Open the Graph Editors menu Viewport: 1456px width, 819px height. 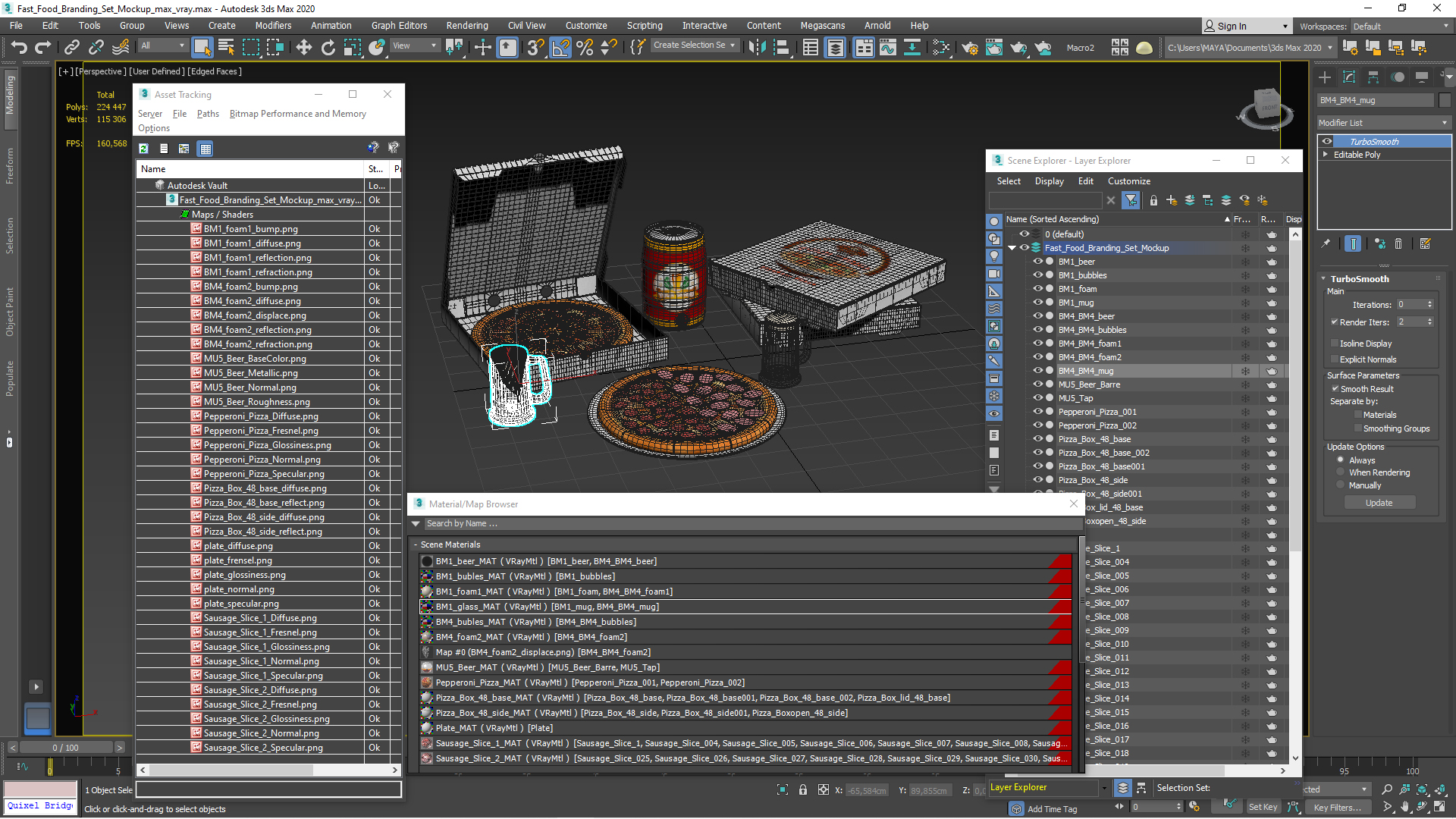pos(399,26)
